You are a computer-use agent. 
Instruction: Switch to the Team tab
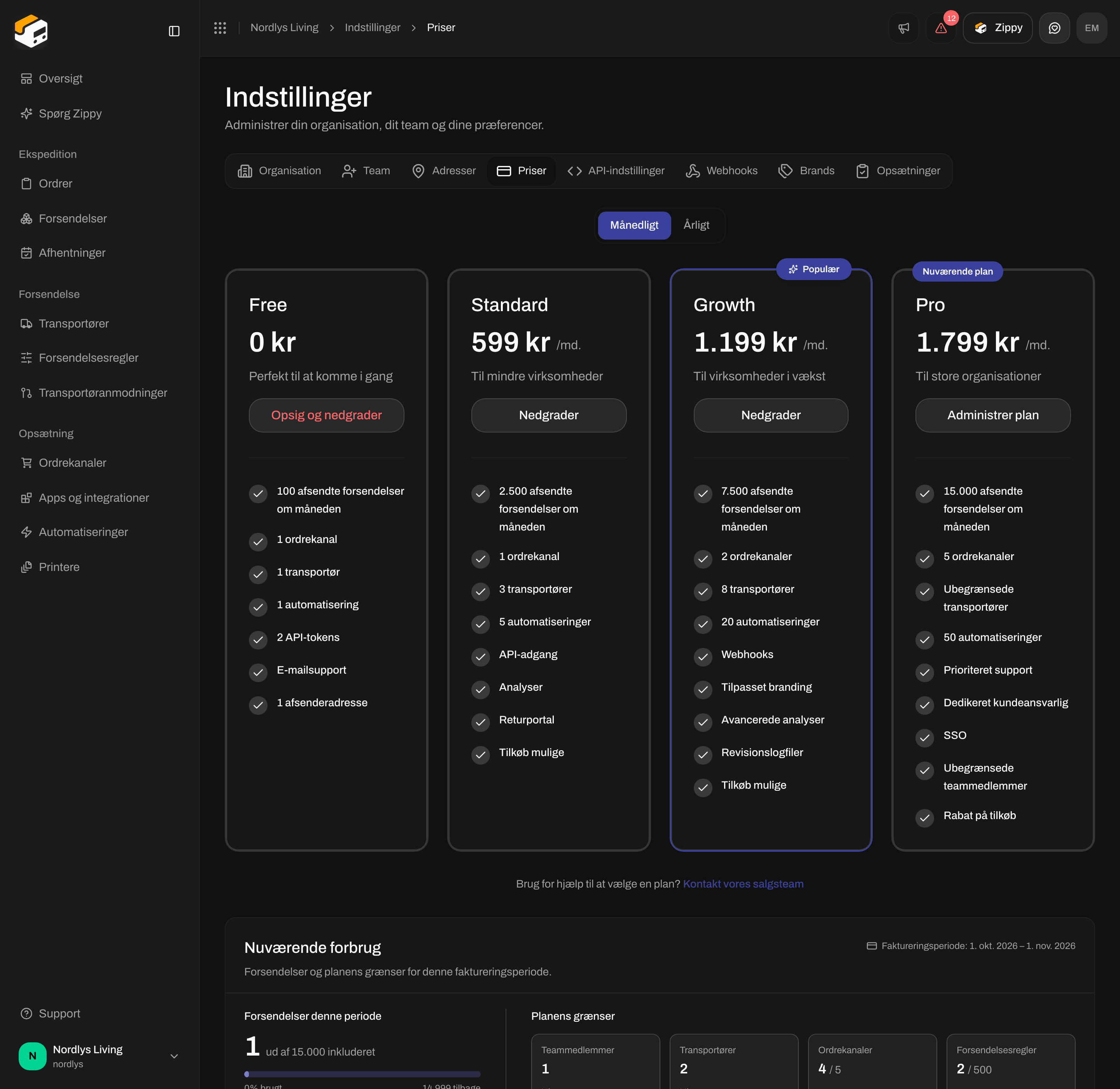(x=366, y=171)
